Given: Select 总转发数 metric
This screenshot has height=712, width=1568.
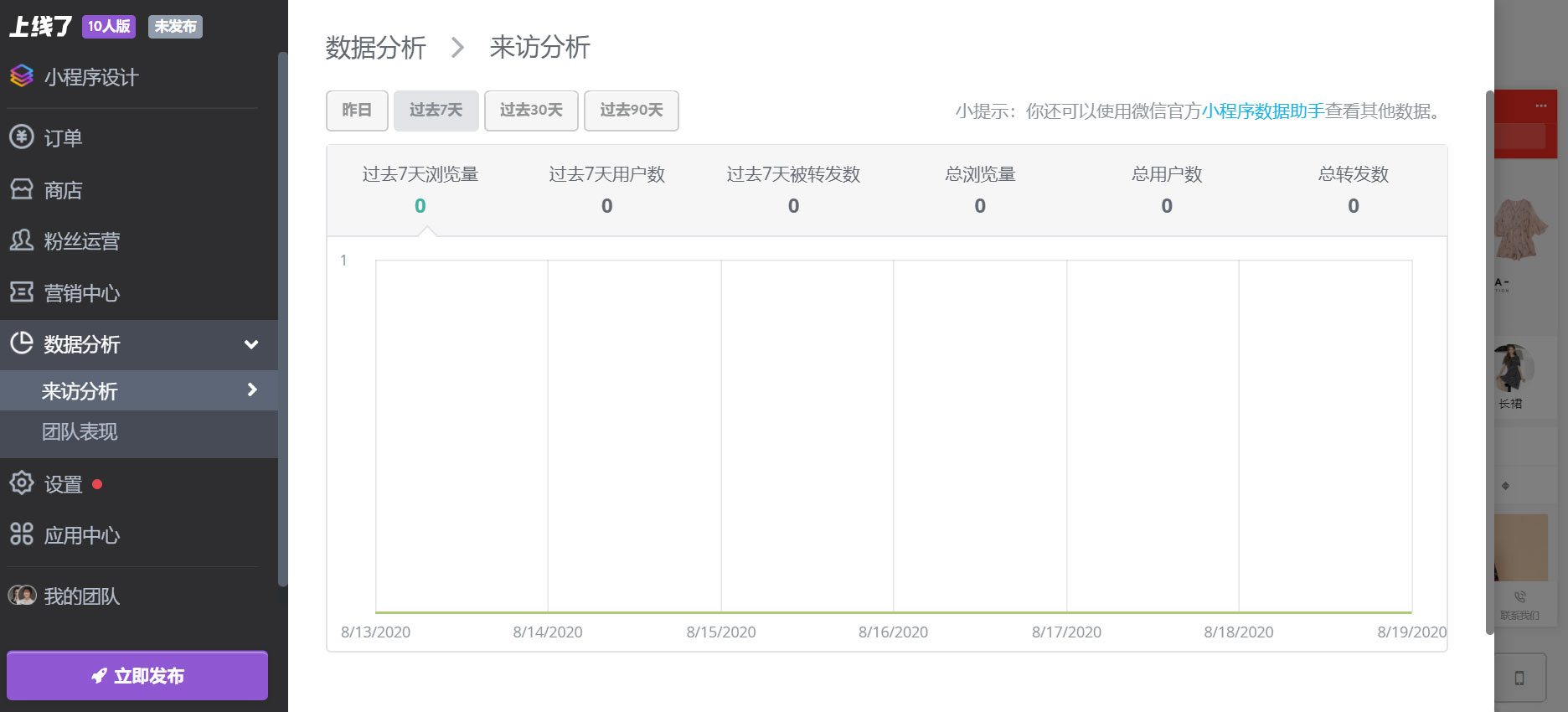Looking at the screenshot, I should point(1354,190).
